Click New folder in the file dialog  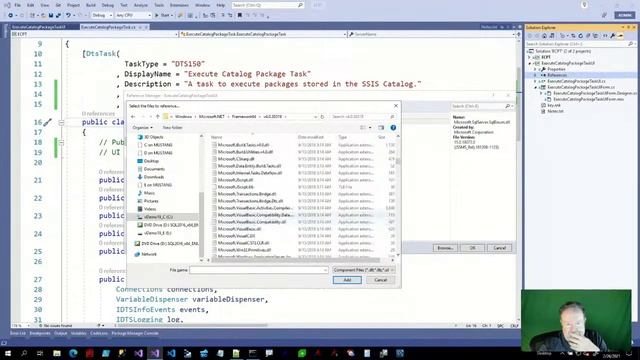(172, 128)
